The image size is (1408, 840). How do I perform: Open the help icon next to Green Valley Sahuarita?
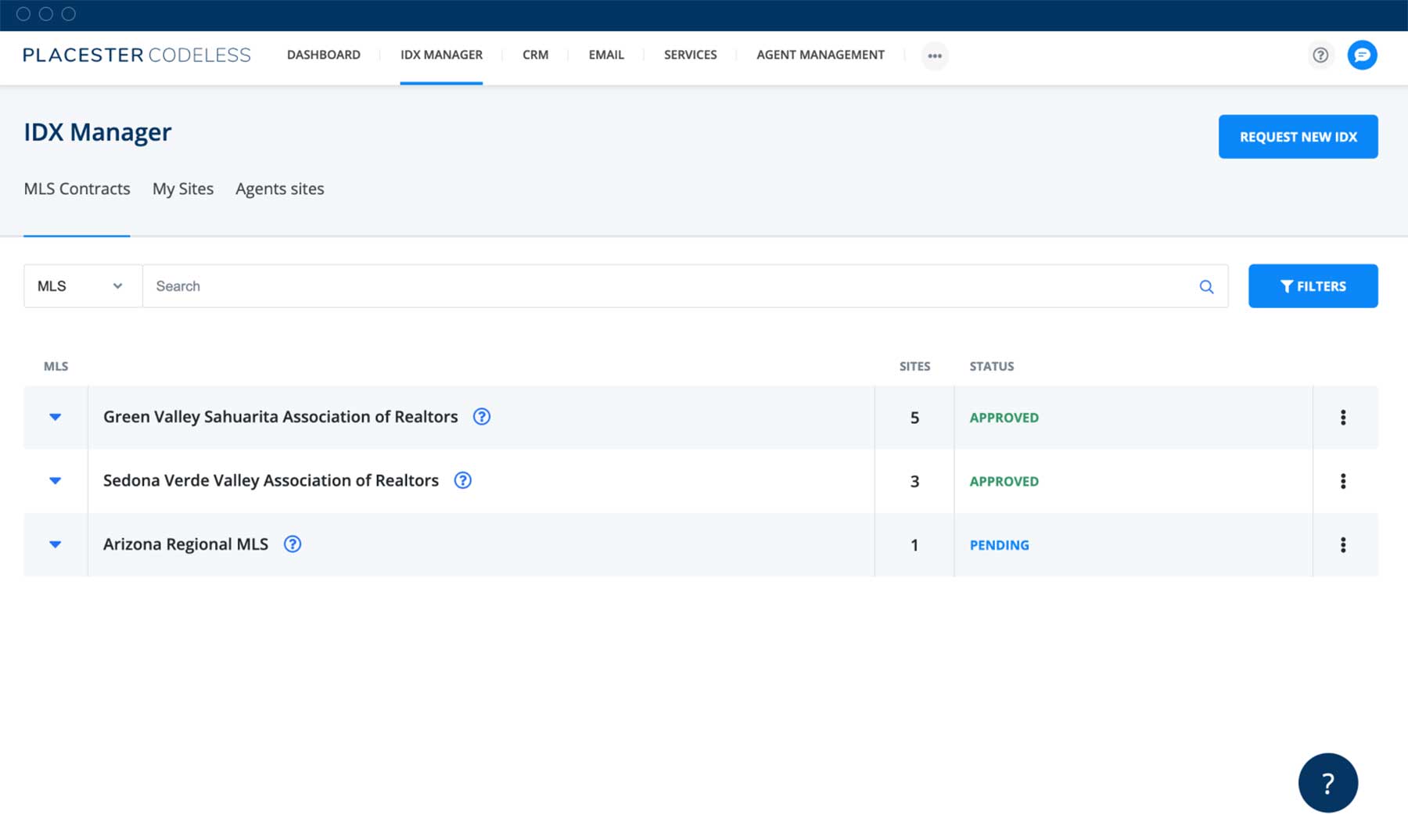(x=482, y=417)
